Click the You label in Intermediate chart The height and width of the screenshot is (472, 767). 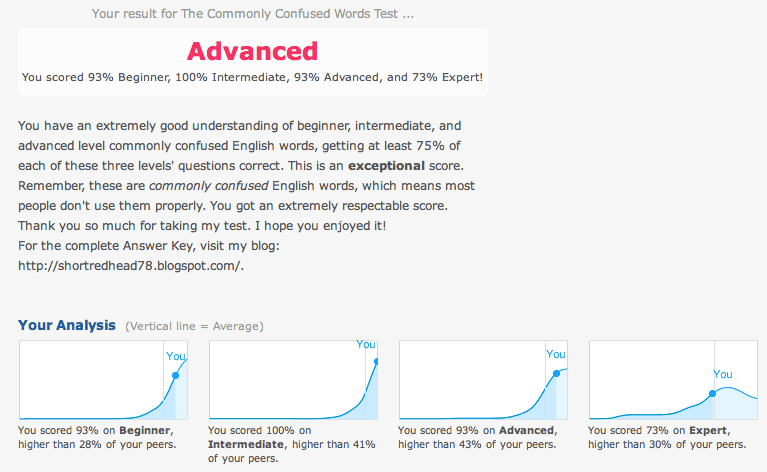point(366,344)
